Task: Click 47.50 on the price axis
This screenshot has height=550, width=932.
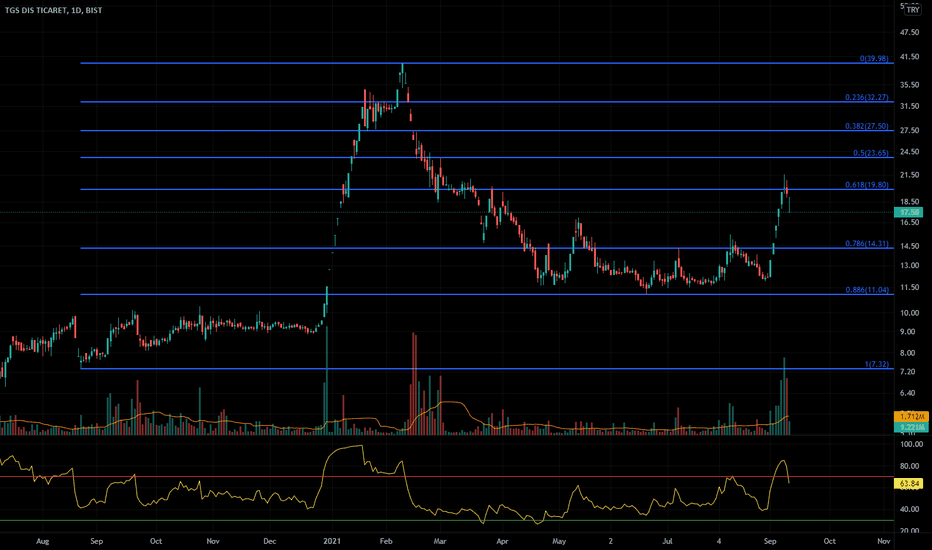Action: [909, 32]
